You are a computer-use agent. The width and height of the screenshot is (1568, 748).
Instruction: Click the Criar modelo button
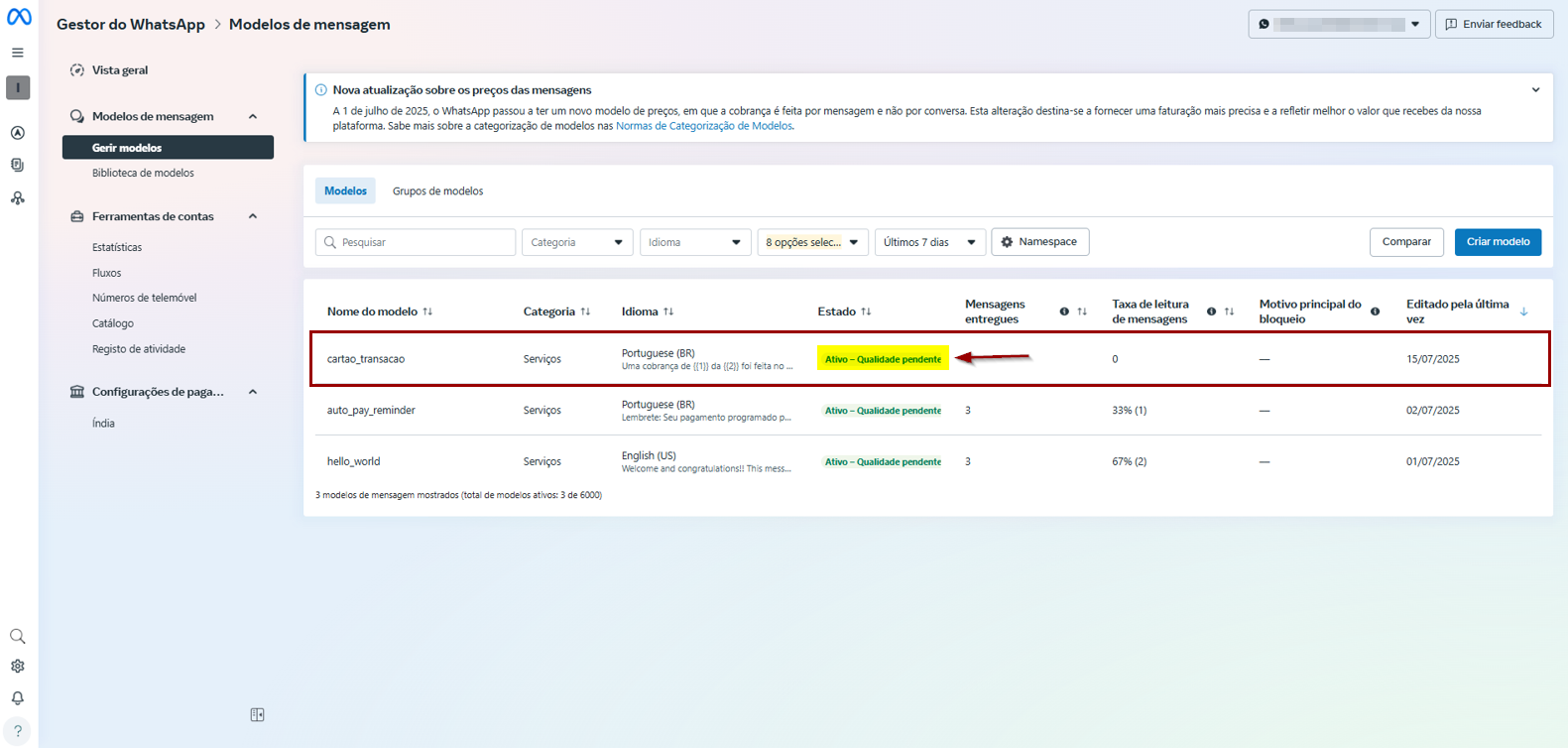tap(1497, 242)
